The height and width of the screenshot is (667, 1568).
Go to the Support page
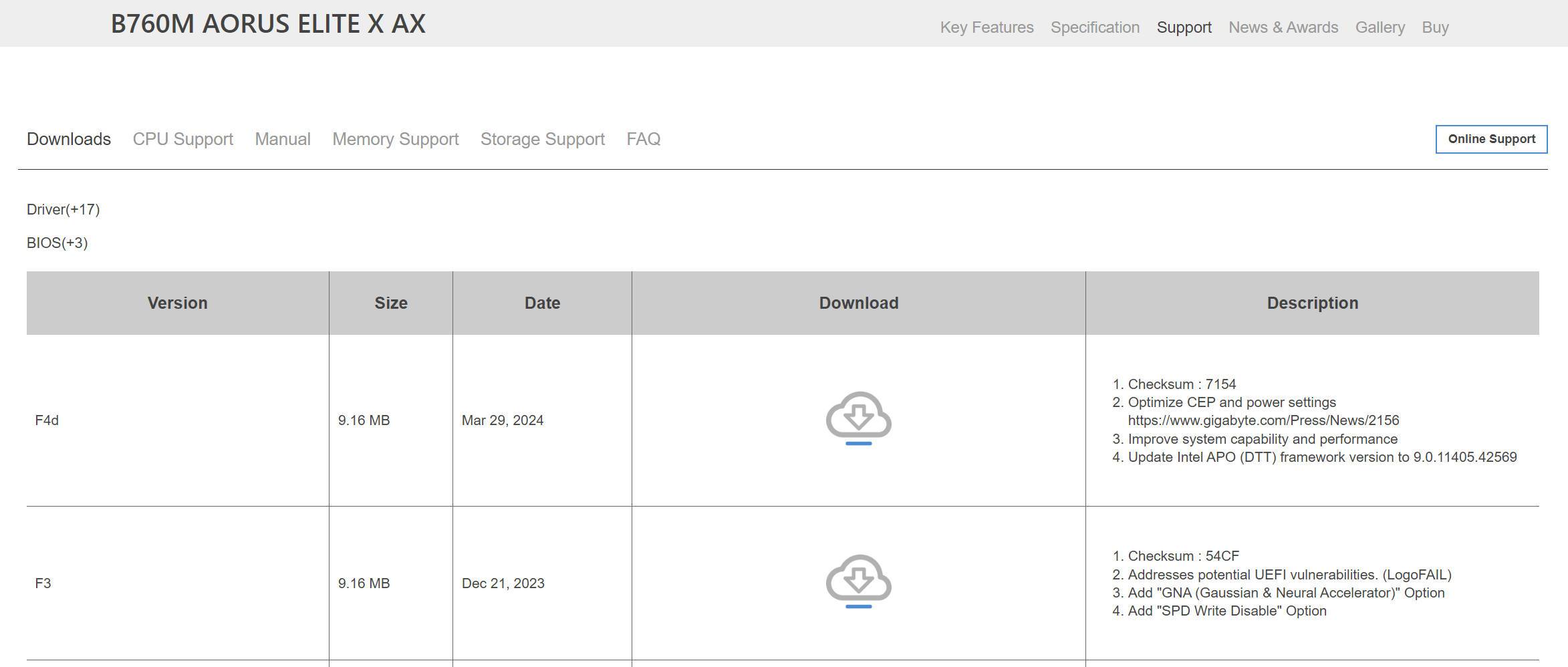coord(1184,27)
